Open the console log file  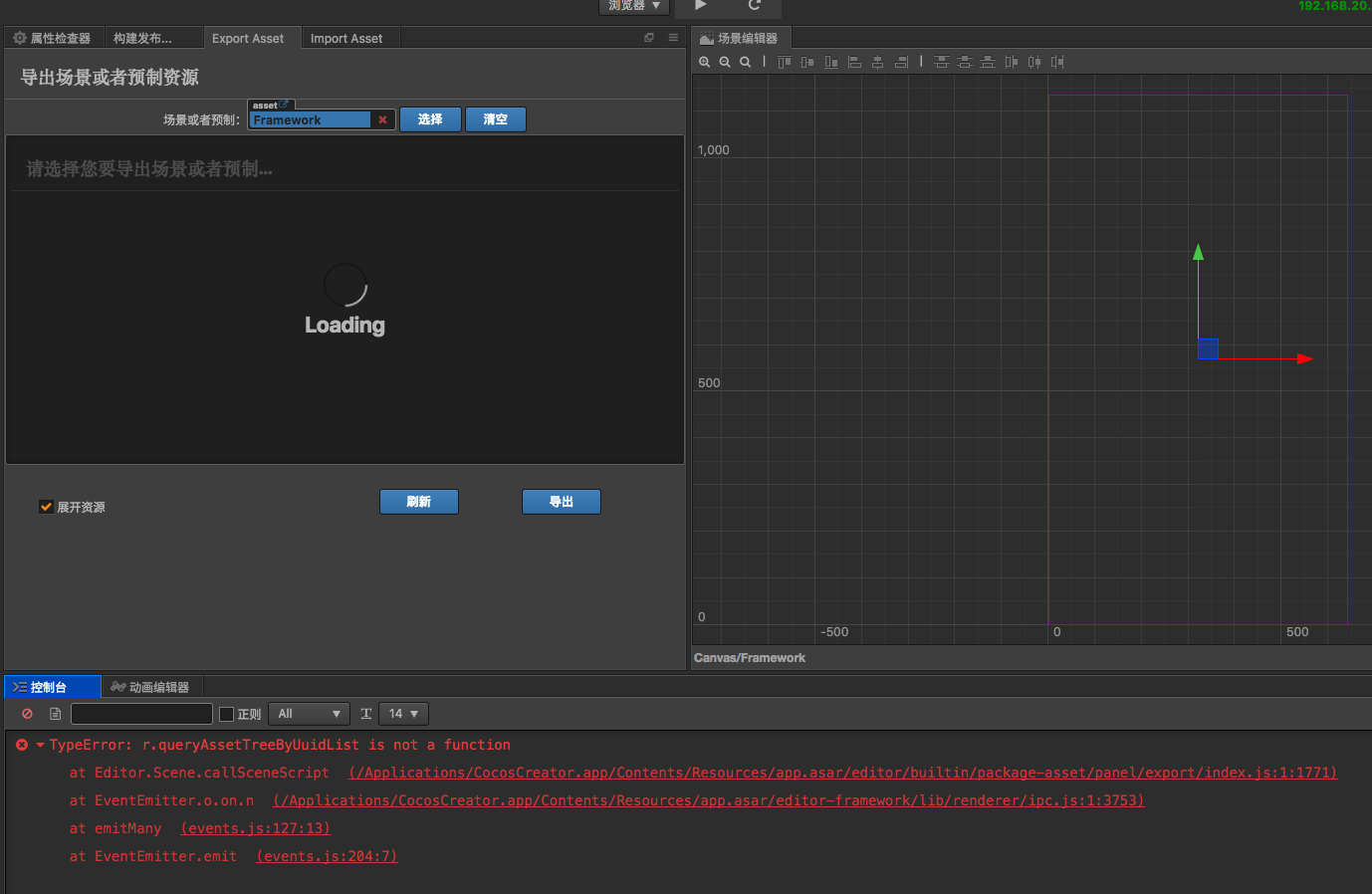(x=56, y=714)
